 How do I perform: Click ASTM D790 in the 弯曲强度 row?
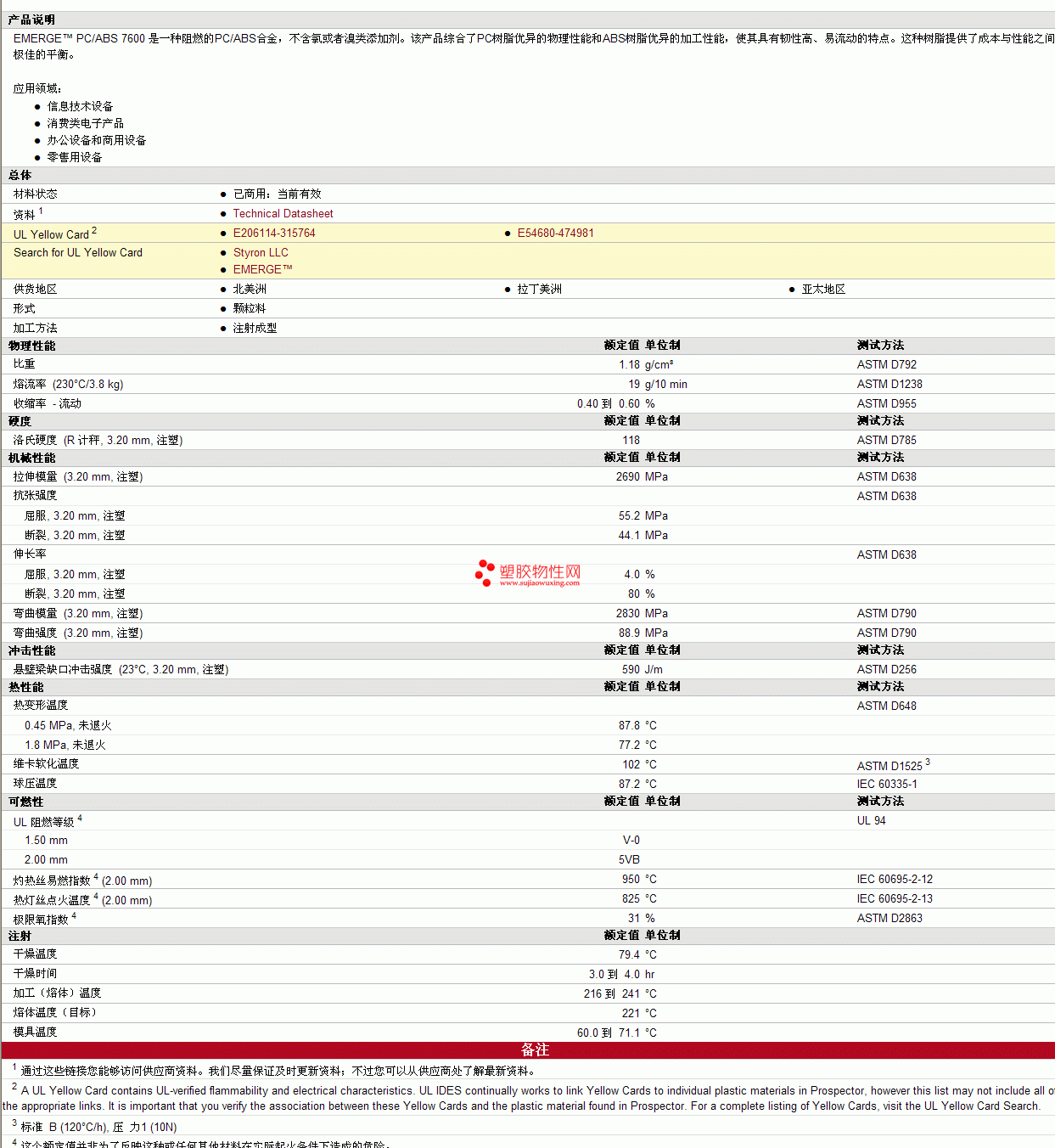coord(886,633)
